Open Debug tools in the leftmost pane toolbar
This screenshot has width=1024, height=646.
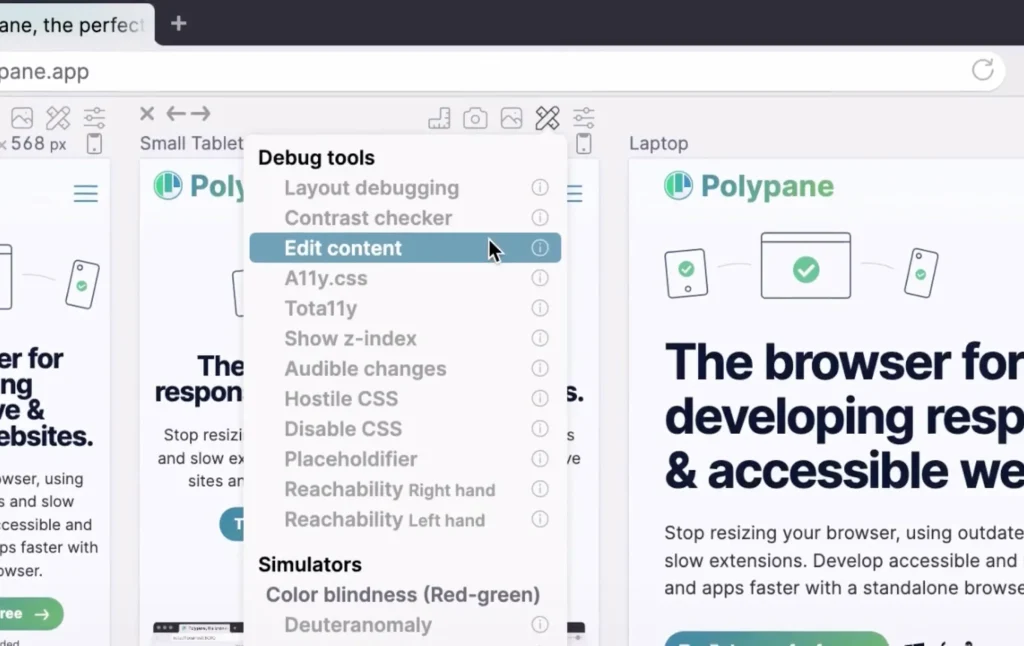tap(57, 117)
